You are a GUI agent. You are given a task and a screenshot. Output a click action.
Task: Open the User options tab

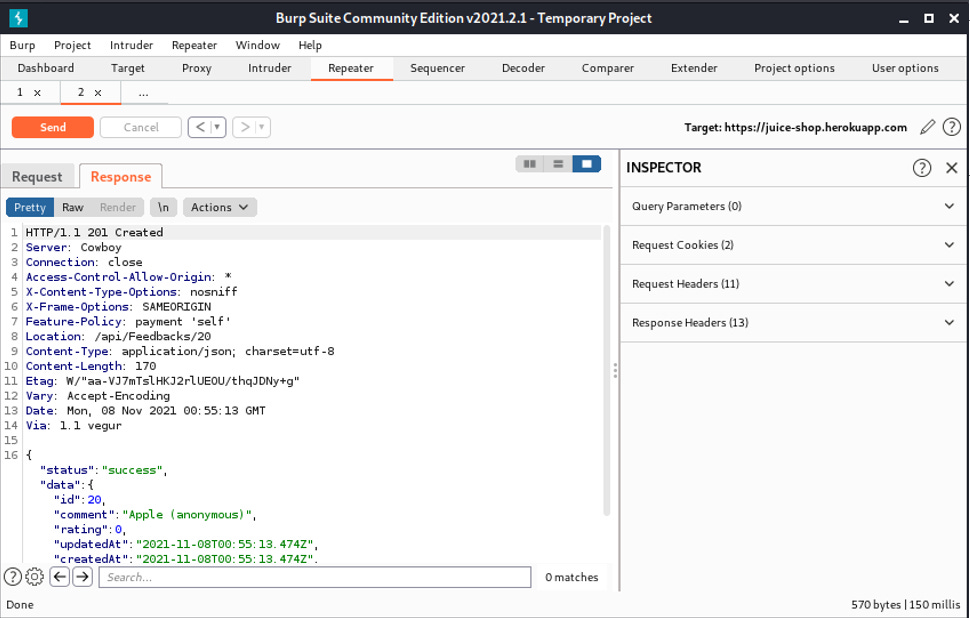(x=905, y=68)
